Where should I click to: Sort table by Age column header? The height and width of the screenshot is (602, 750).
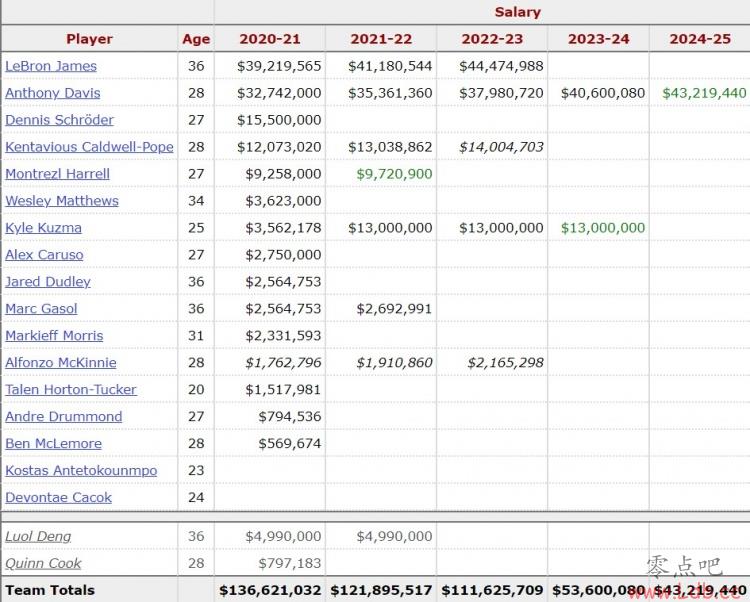[x=196, y=39]
